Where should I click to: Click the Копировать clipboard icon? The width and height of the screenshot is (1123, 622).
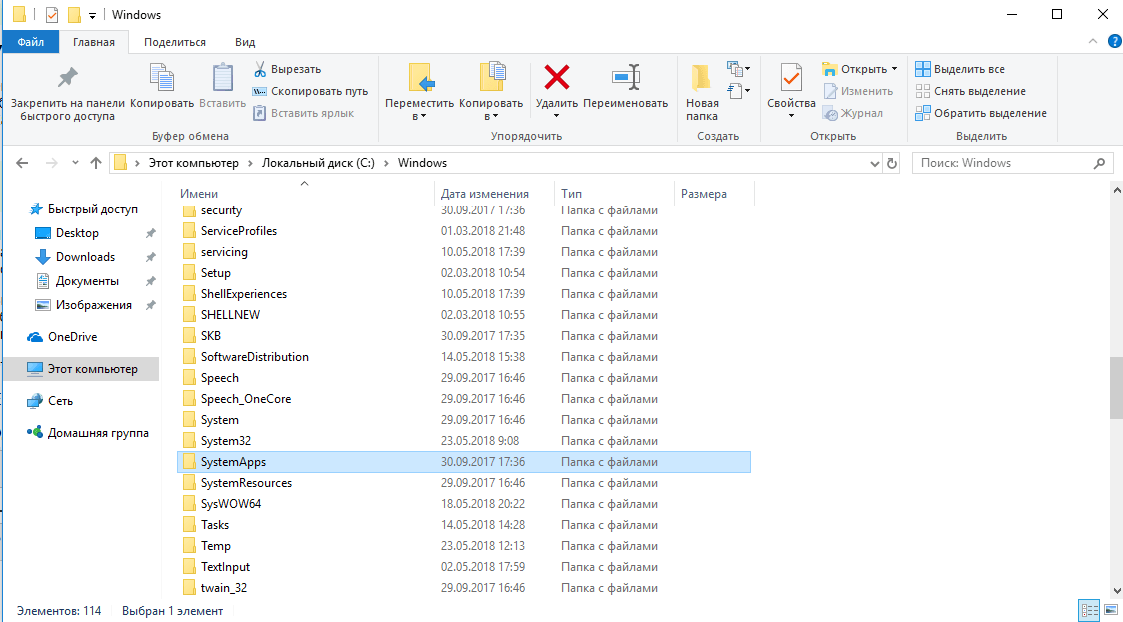(x=162, y=77)
